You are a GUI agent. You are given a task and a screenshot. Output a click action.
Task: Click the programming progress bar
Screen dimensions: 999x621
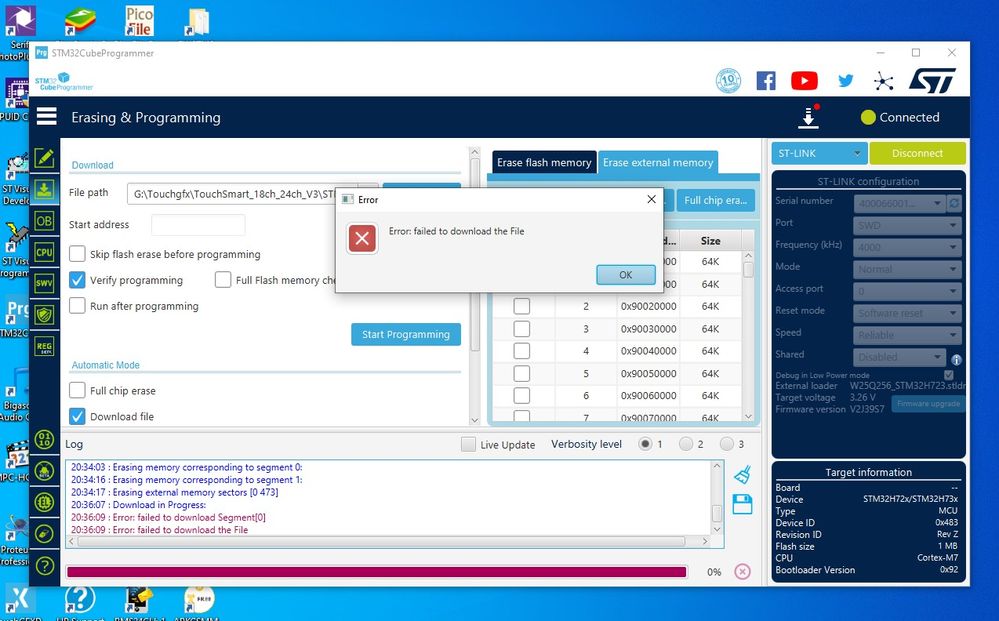[377, 572]
